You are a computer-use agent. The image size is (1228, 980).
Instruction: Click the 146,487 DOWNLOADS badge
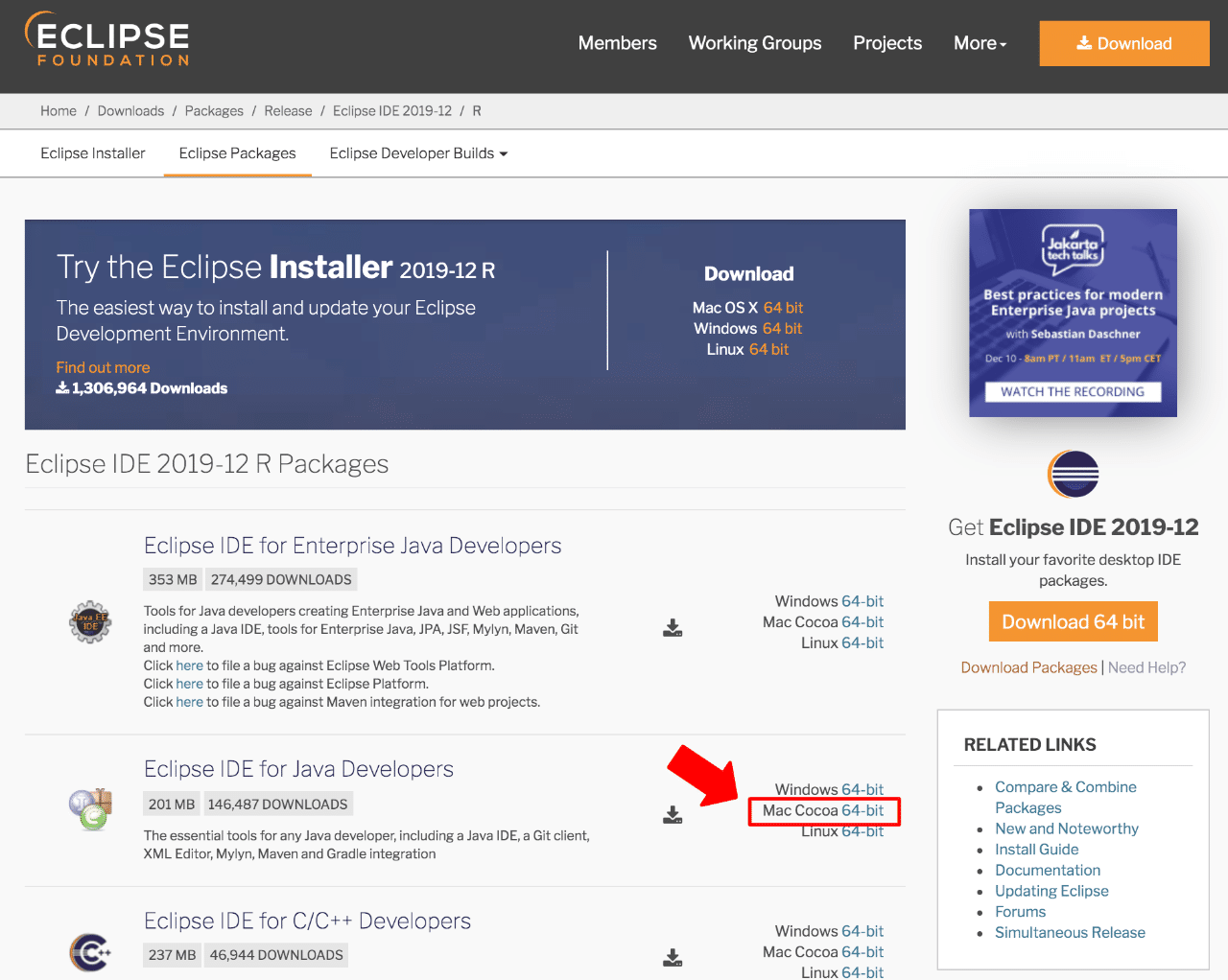[278, 805]
